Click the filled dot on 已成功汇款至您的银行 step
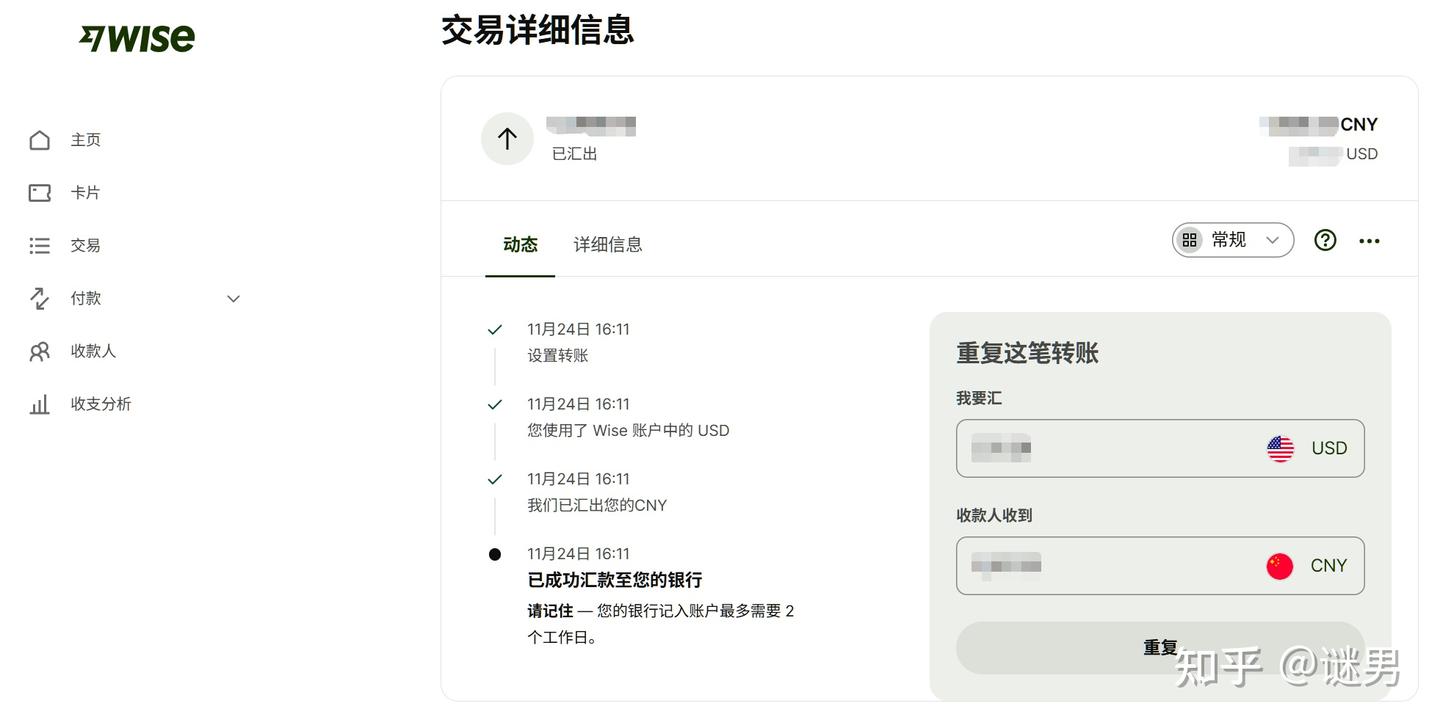The height and width of the screenshot is (728, 1440). tap(494, 553)
